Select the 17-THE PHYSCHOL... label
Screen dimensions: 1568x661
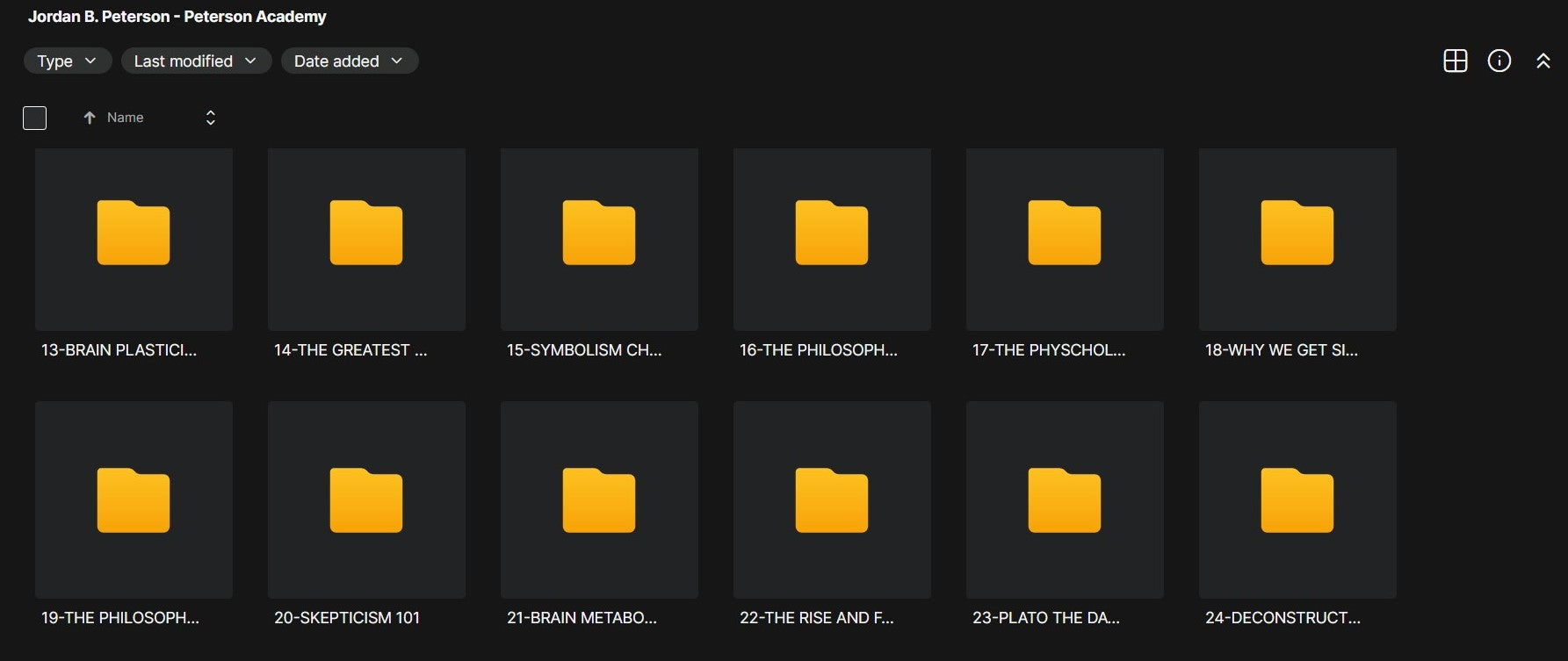coord(1049,350)
